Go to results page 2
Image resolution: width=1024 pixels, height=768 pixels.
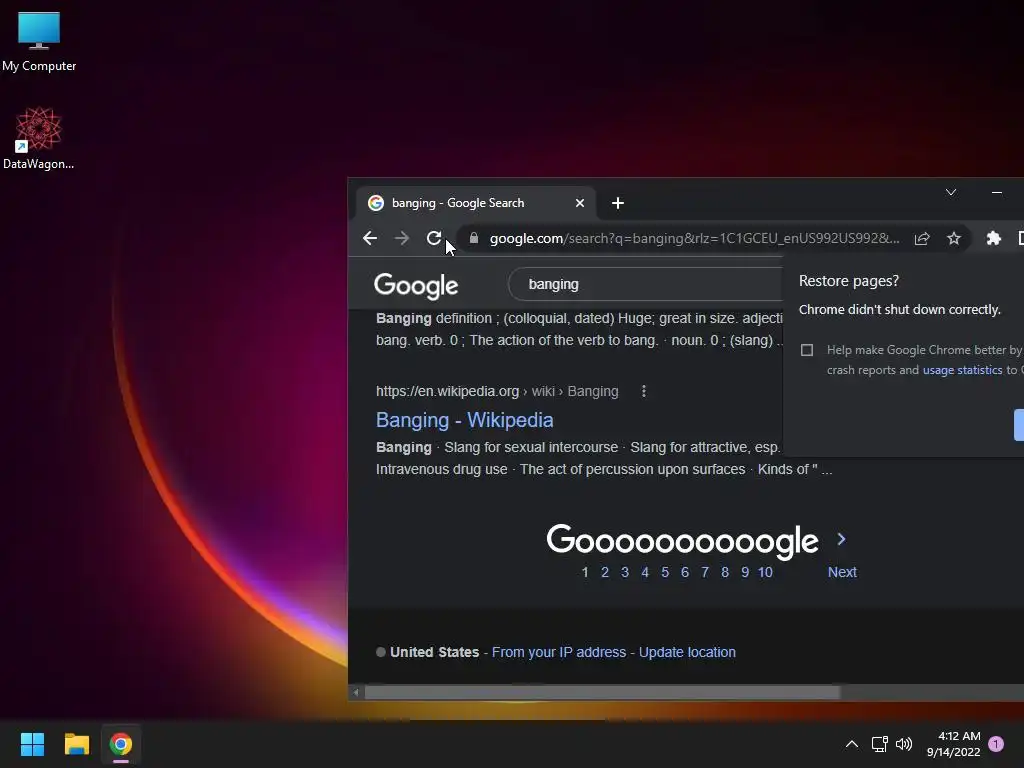click(x=605, y=572)
